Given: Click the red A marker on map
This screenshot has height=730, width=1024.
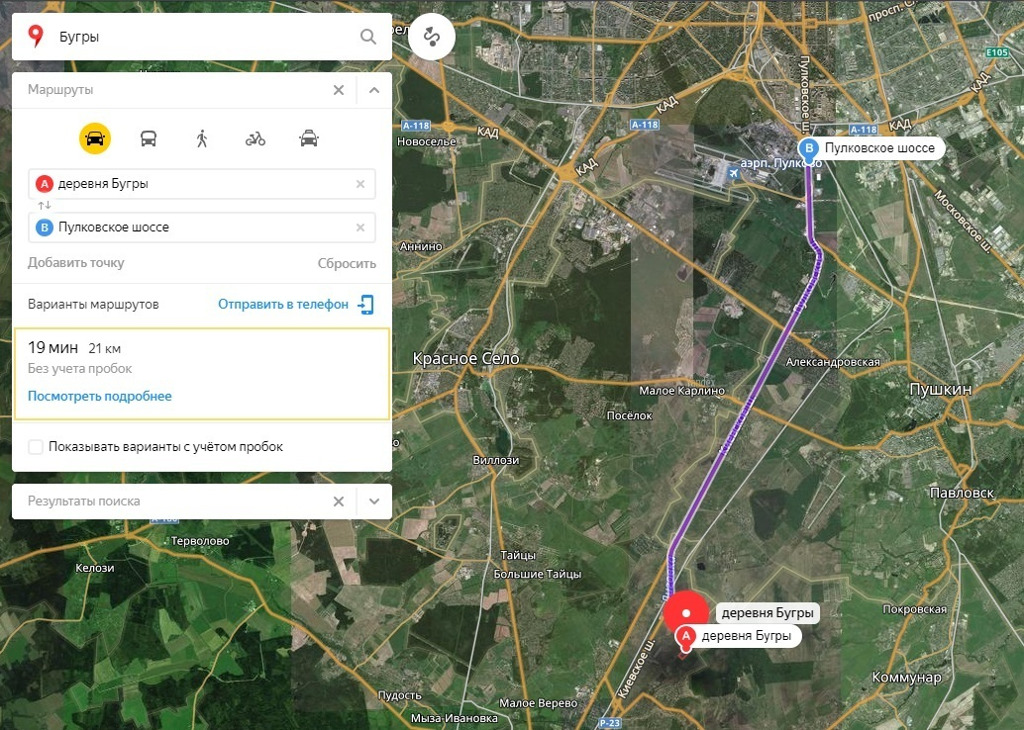Looking at the screenshot, I should (686, 637).
